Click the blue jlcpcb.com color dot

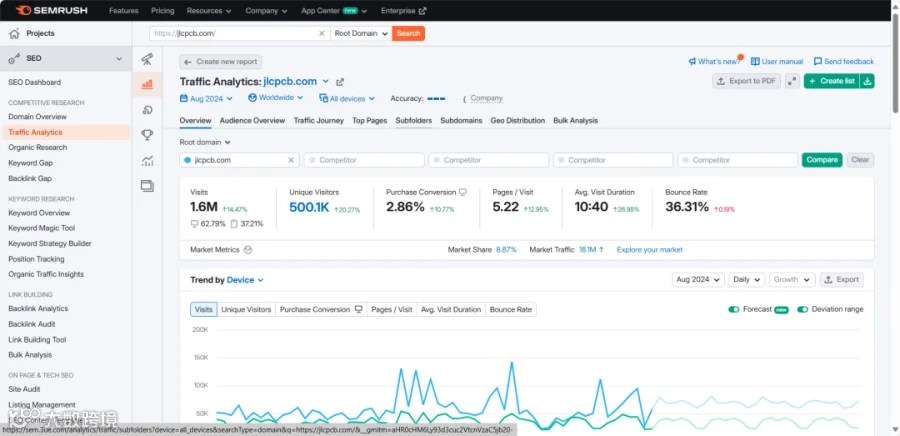187,160
